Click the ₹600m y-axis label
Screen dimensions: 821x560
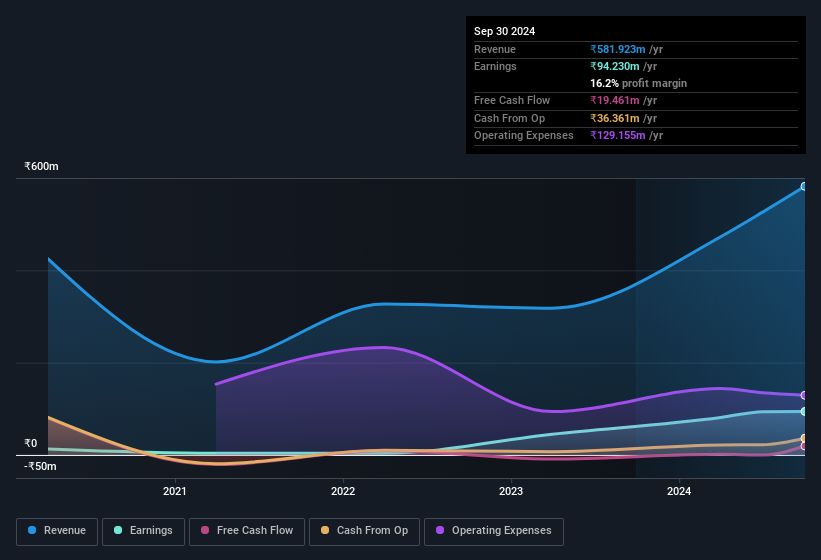[x=41, y=166]
